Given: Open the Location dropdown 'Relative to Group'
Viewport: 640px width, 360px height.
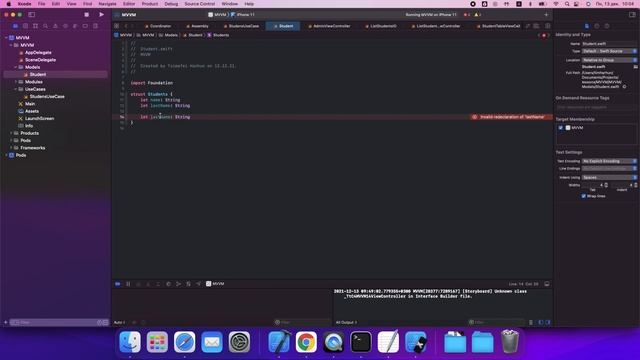Looking at the screenshot, I should coord(609,60).
